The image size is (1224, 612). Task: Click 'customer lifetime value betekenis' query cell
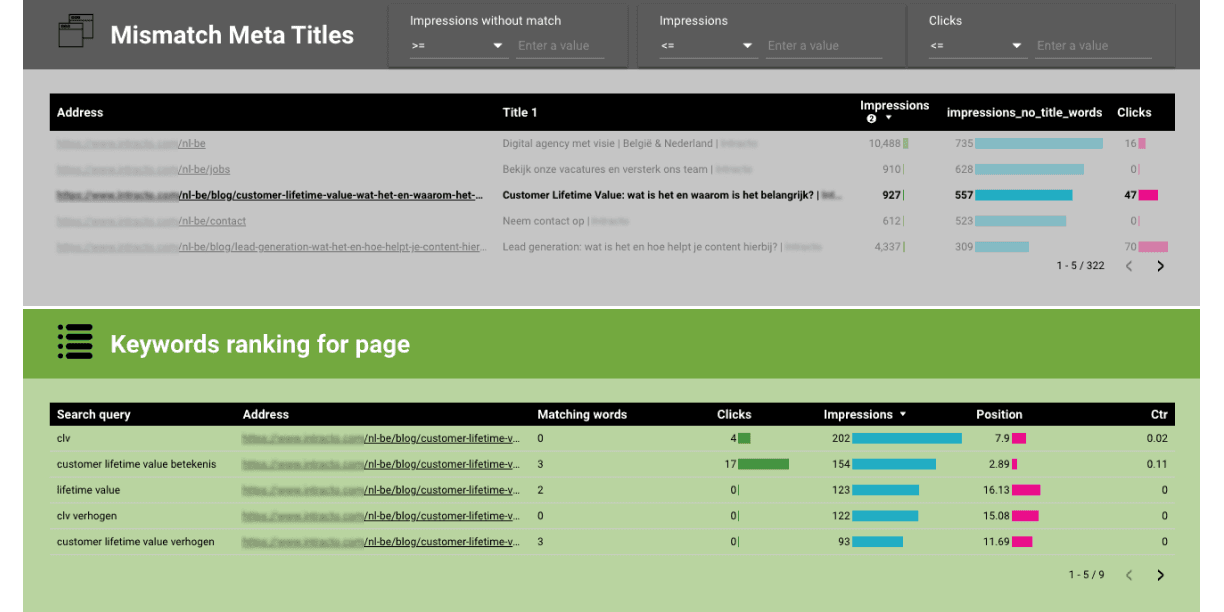click(x=136, y=465)
